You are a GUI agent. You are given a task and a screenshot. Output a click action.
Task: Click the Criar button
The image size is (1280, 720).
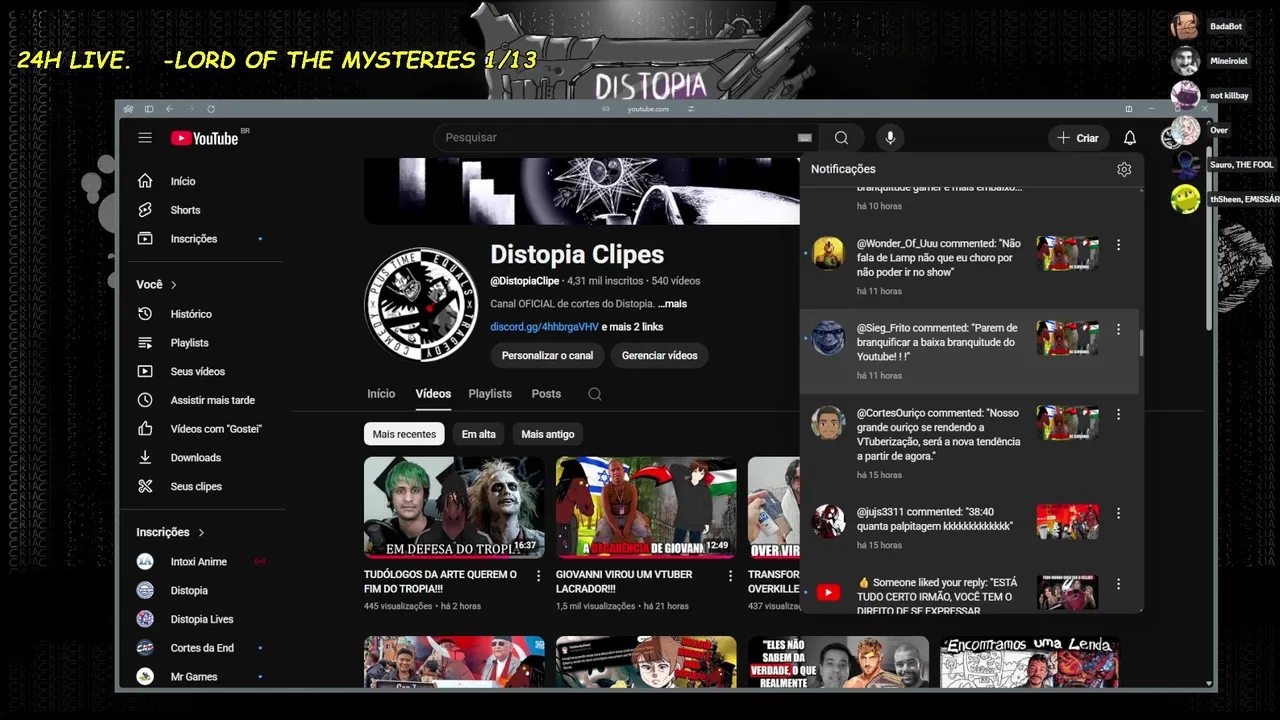(x=1078, y=138)
